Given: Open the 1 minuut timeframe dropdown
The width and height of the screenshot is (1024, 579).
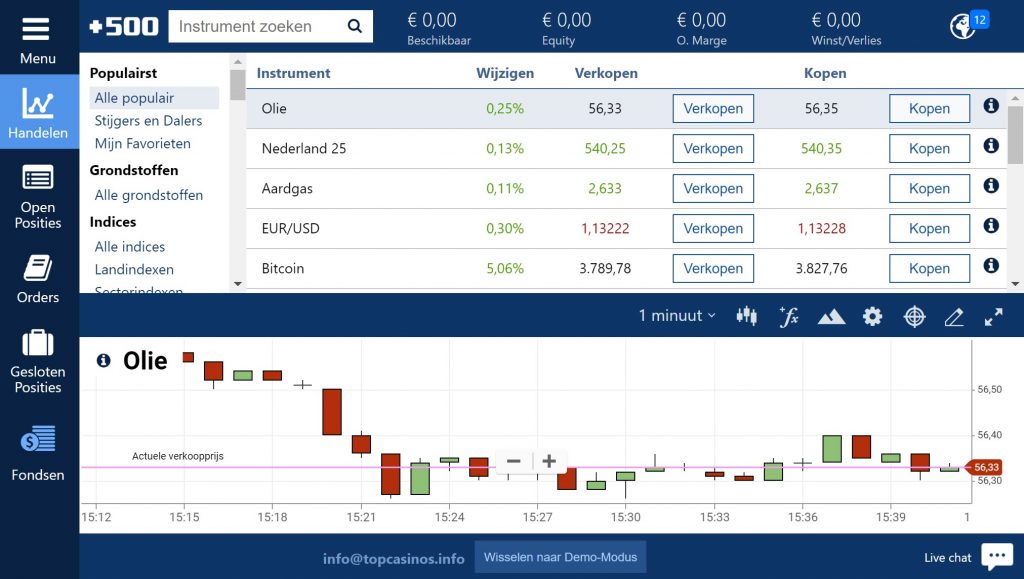Looking at the screenshot, I should tap(677, 316).
